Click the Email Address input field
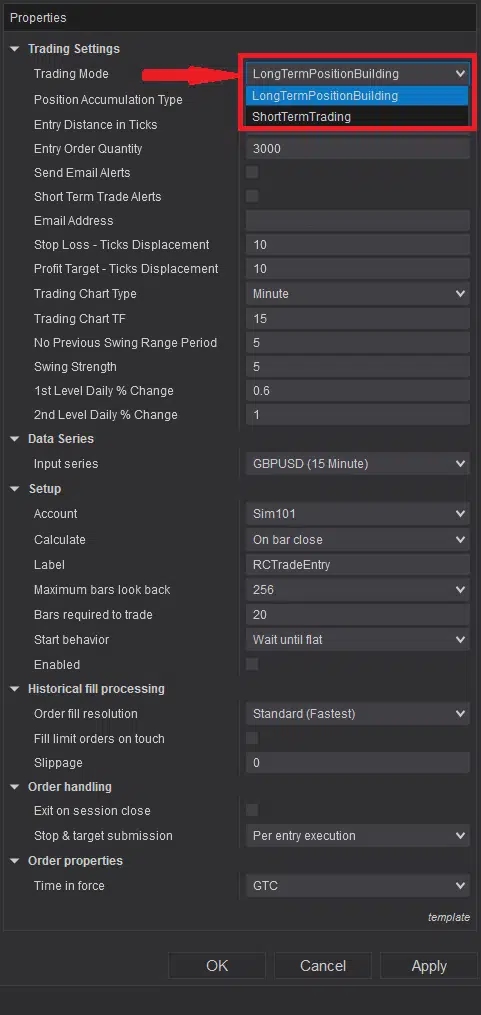 coord(357,221)
